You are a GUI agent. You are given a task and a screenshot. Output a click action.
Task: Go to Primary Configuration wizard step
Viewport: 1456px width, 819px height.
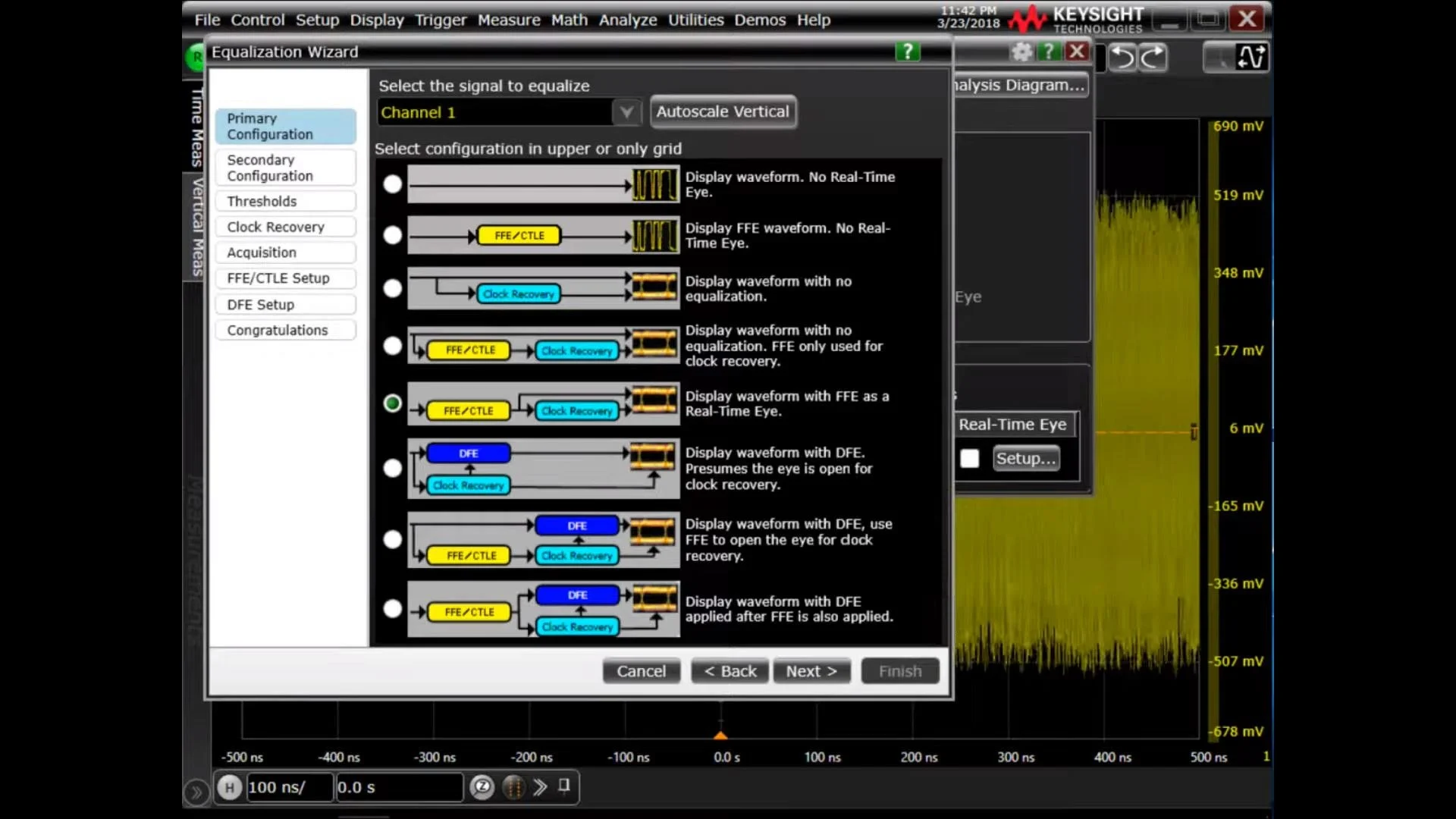click(285, 127)
